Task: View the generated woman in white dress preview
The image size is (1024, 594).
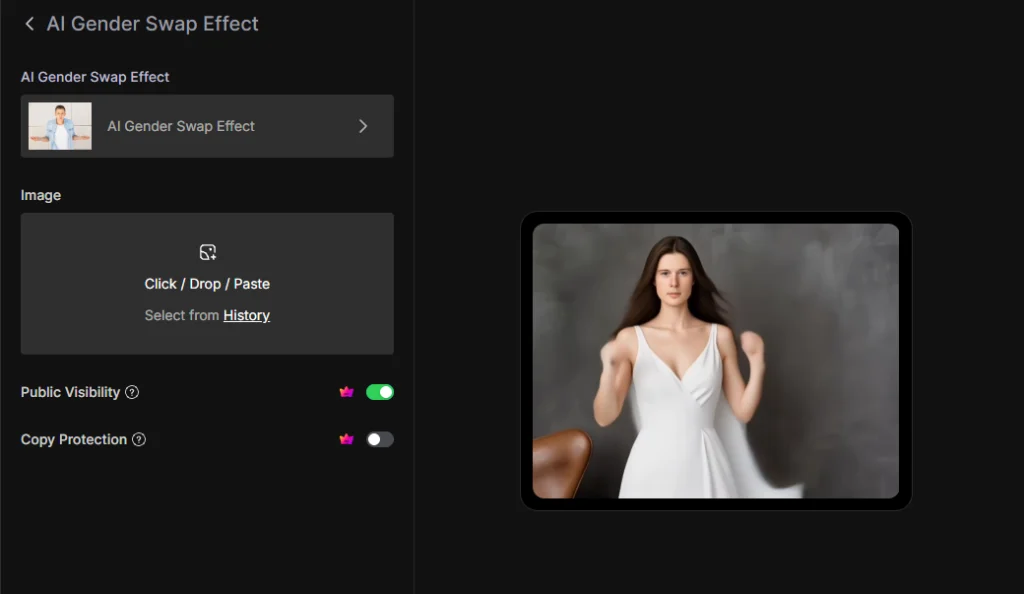Action: [715, 360]
